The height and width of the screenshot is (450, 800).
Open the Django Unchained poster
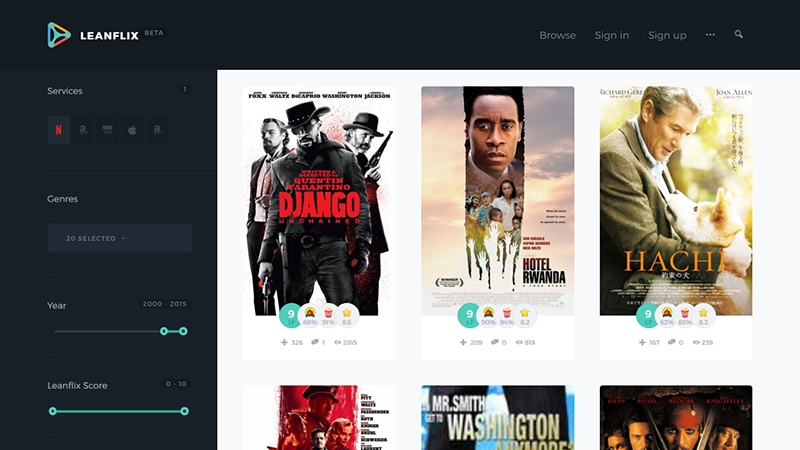coord(319,201)
